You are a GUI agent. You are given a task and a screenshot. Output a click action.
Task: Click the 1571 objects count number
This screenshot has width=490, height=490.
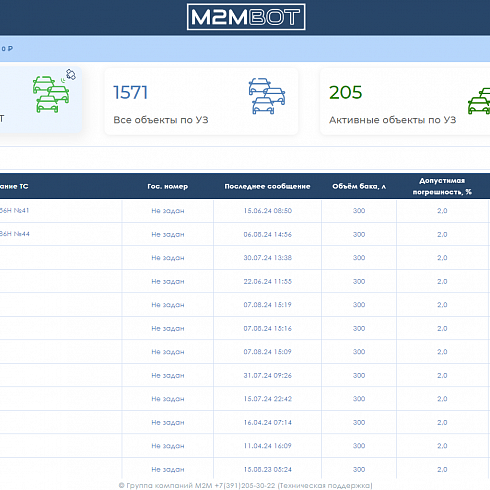(130, 92)
